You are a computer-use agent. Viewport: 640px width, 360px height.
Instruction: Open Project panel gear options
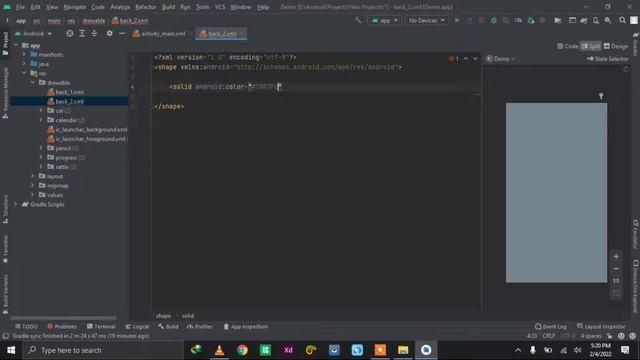tap(109, 33)
